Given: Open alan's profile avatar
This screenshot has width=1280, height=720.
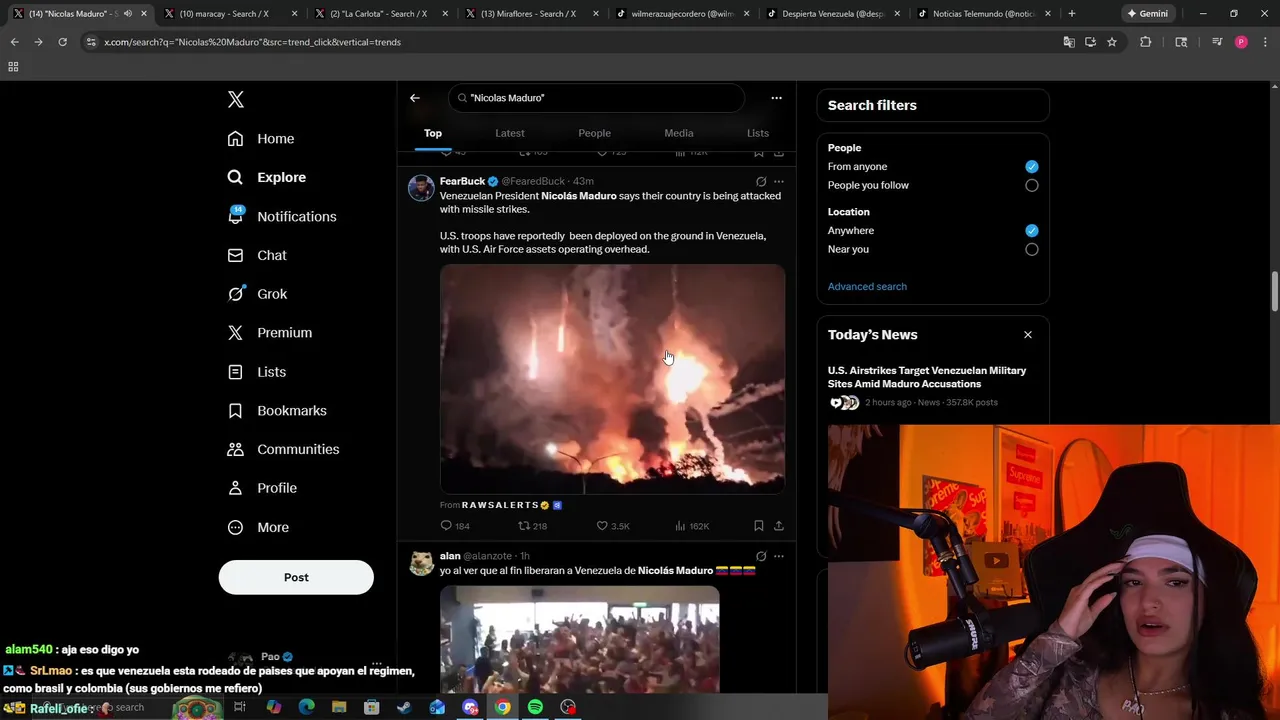Looking at the screenshot, I should [421, 563].
